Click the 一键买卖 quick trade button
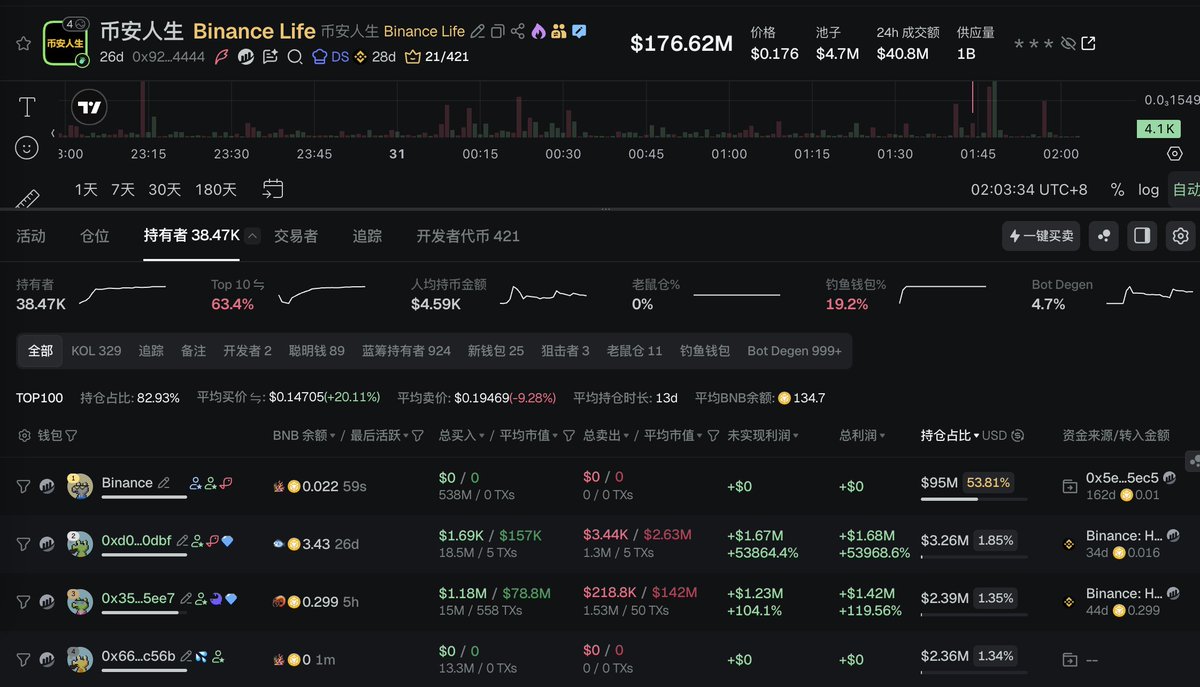The height and width of the screenshot is (687, 1200). point(1041,236)
